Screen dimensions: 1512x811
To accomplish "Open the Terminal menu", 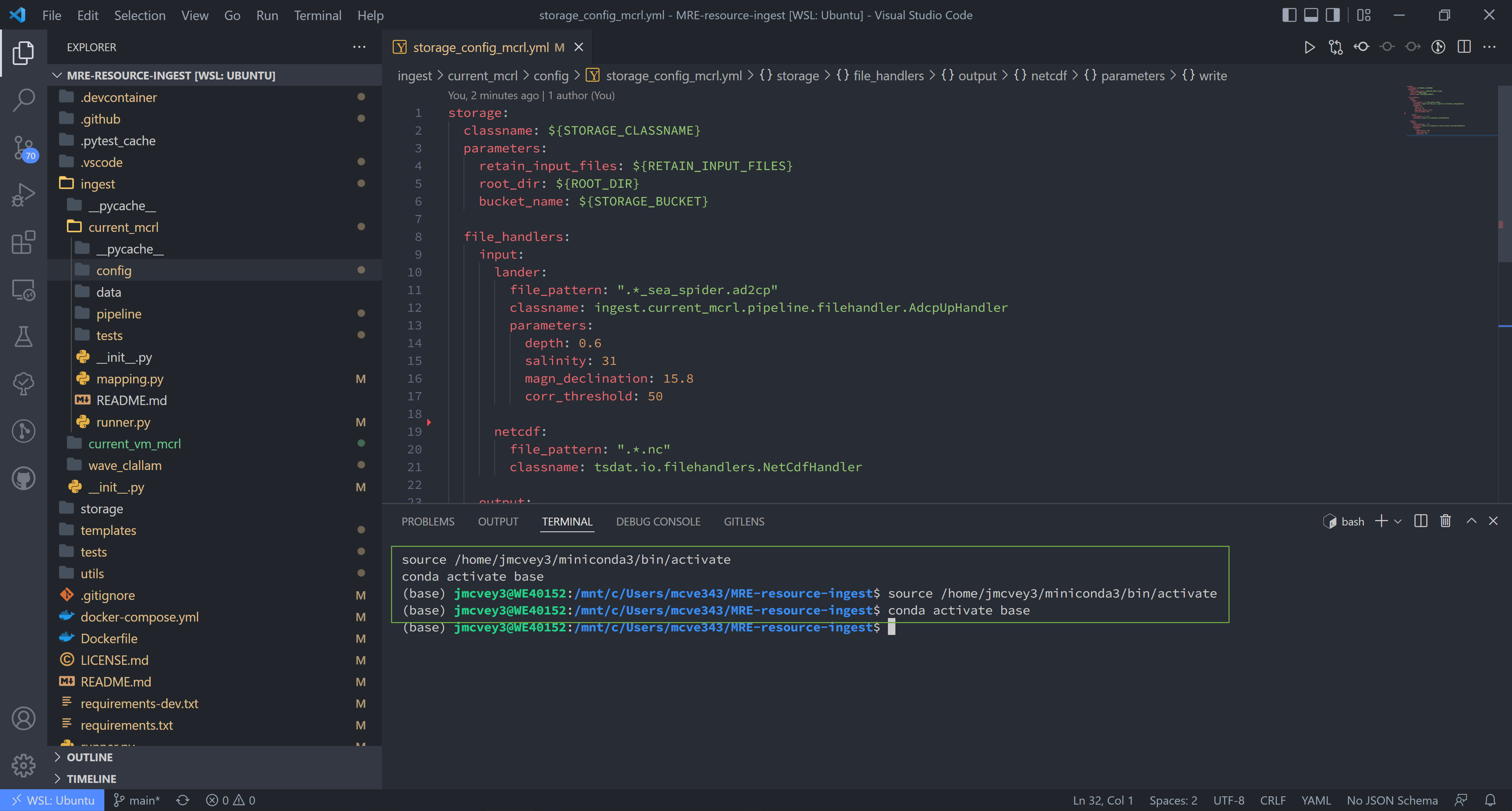I will pyautogui.click(x=318, y=15).
